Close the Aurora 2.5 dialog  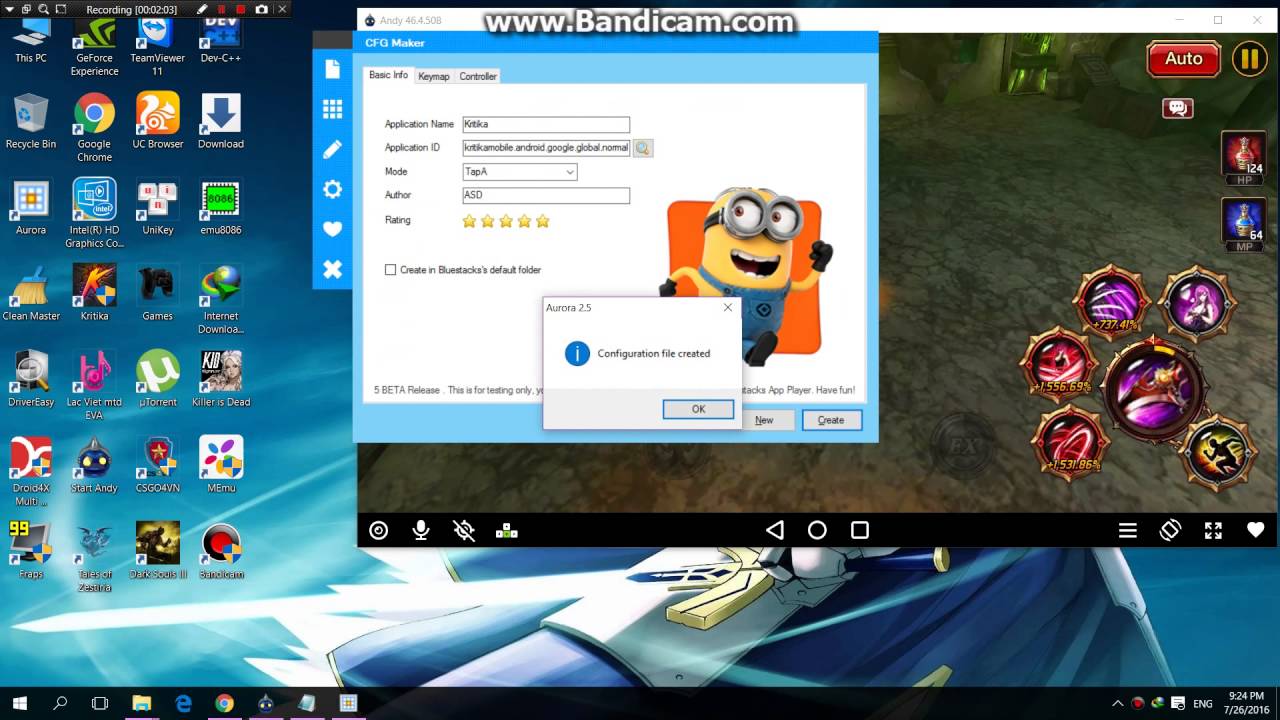tap(728, 307)
